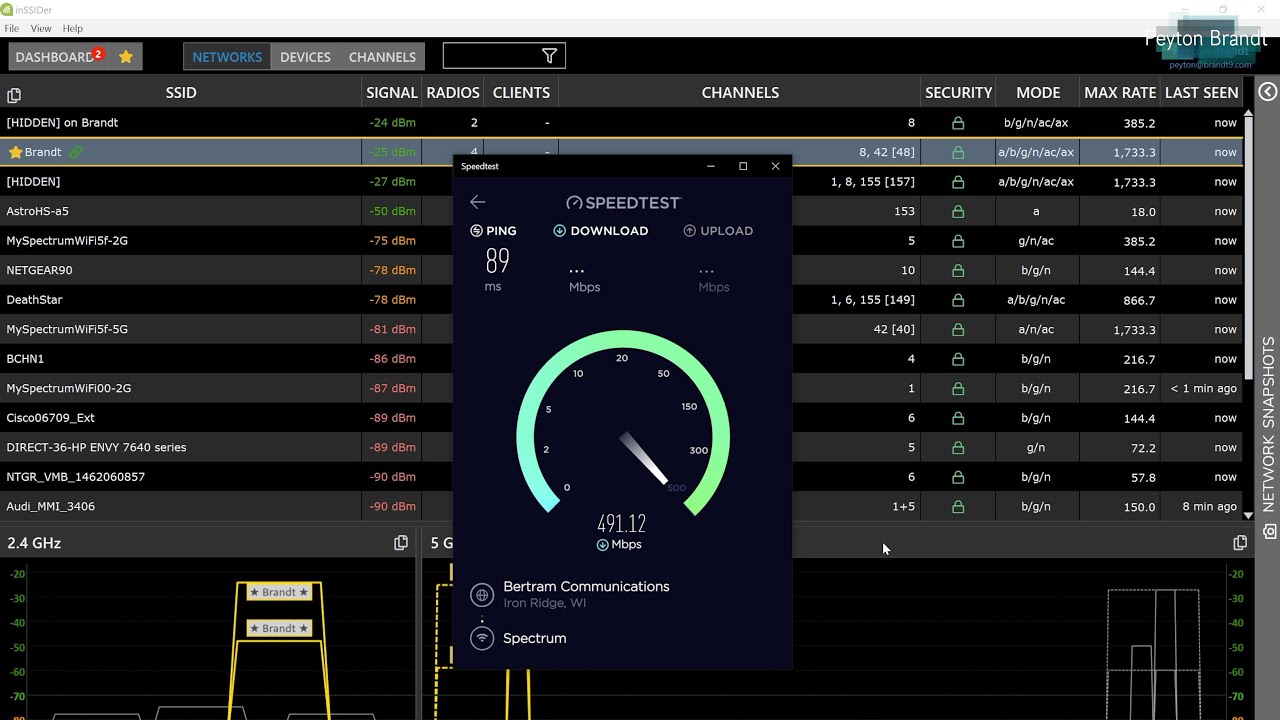Screen dimensions: 1280x720
Task: Sort by the MAX RATE column header
Action: click(x=1120, y=92)
